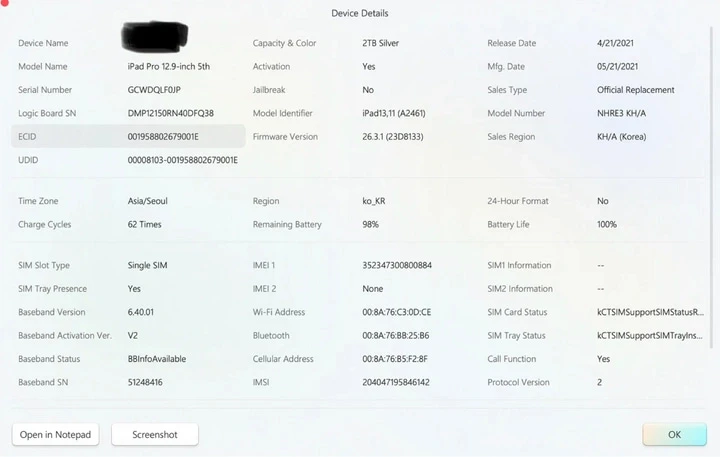Screen dimensions: 720x457
Task: Click the model number NHRE3 KH/A
Action: 621,113
